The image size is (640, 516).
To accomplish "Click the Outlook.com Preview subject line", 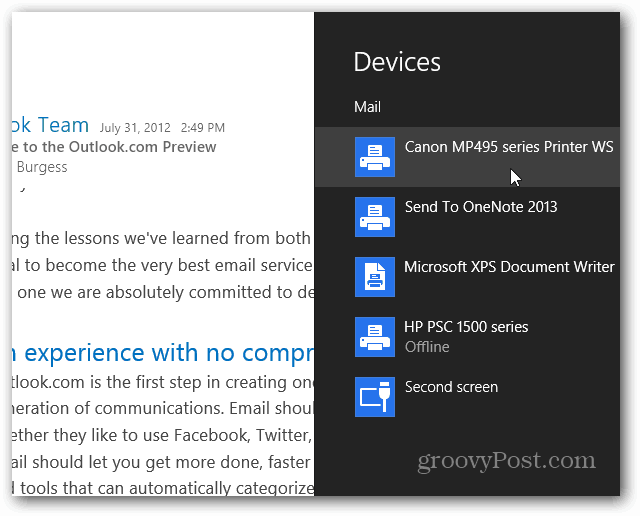I will 114,147.
